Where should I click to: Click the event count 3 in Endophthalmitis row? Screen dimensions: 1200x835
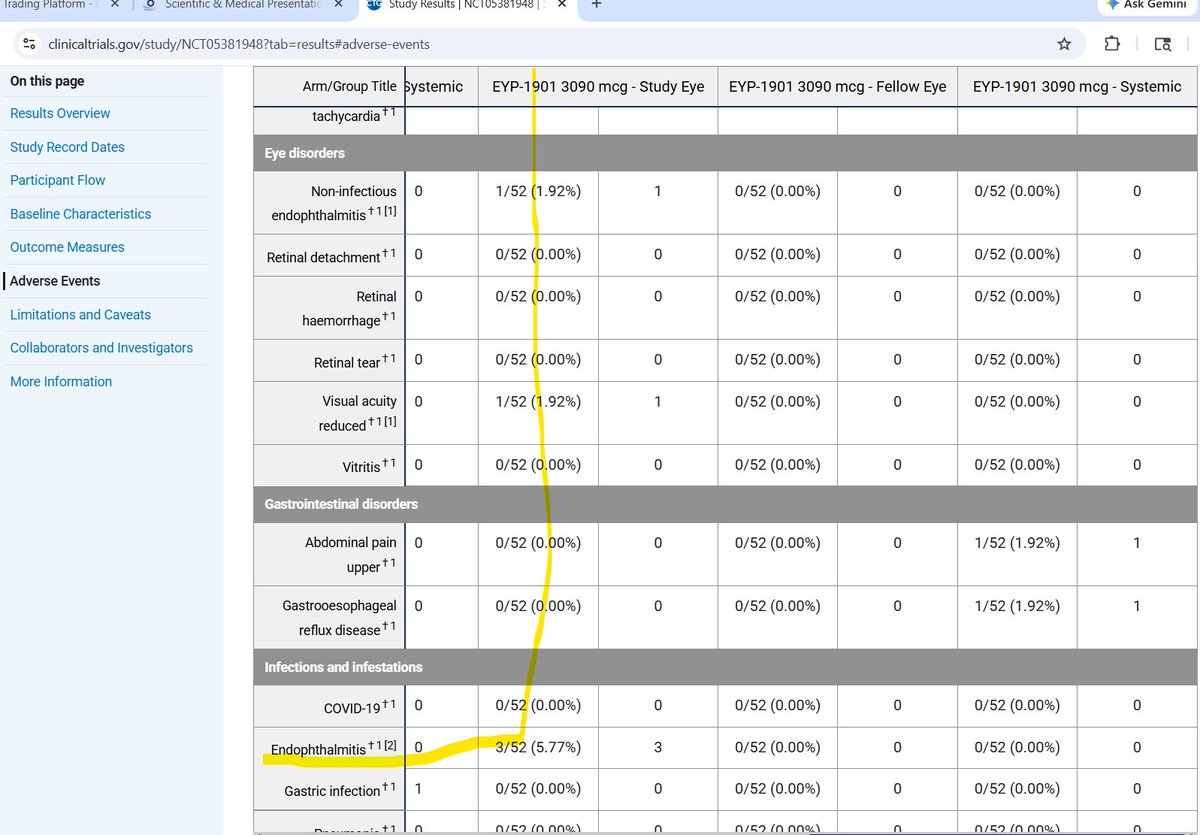658,747
